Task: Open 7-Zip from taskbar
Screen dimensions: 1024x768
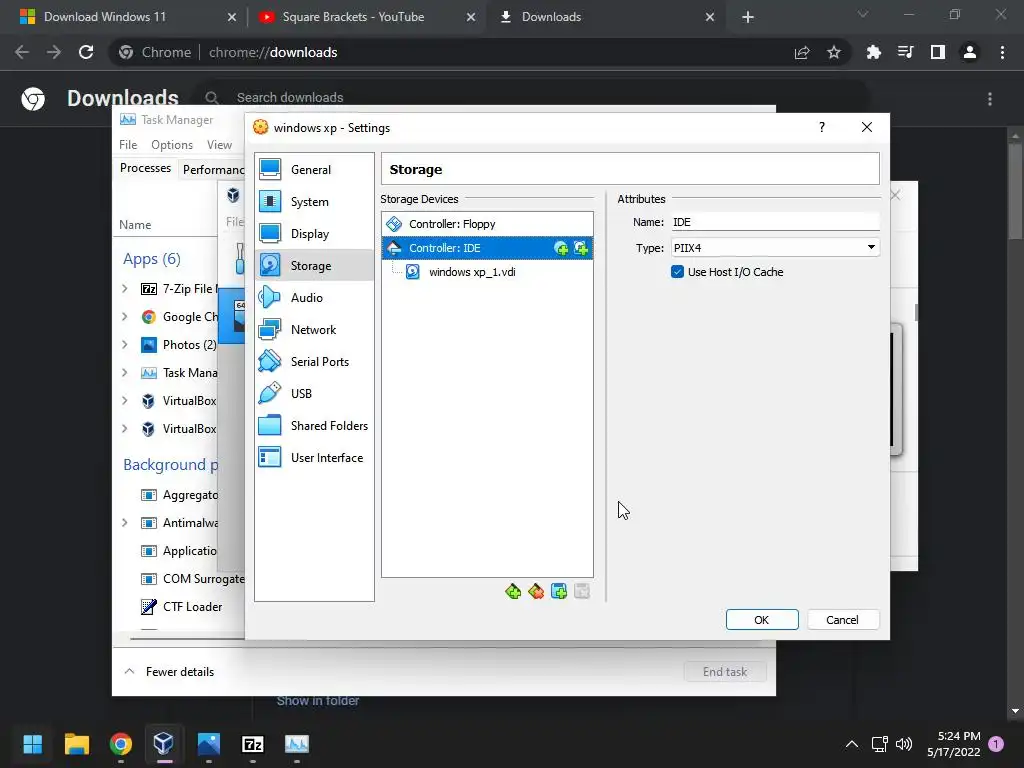Action: (253, 744)
